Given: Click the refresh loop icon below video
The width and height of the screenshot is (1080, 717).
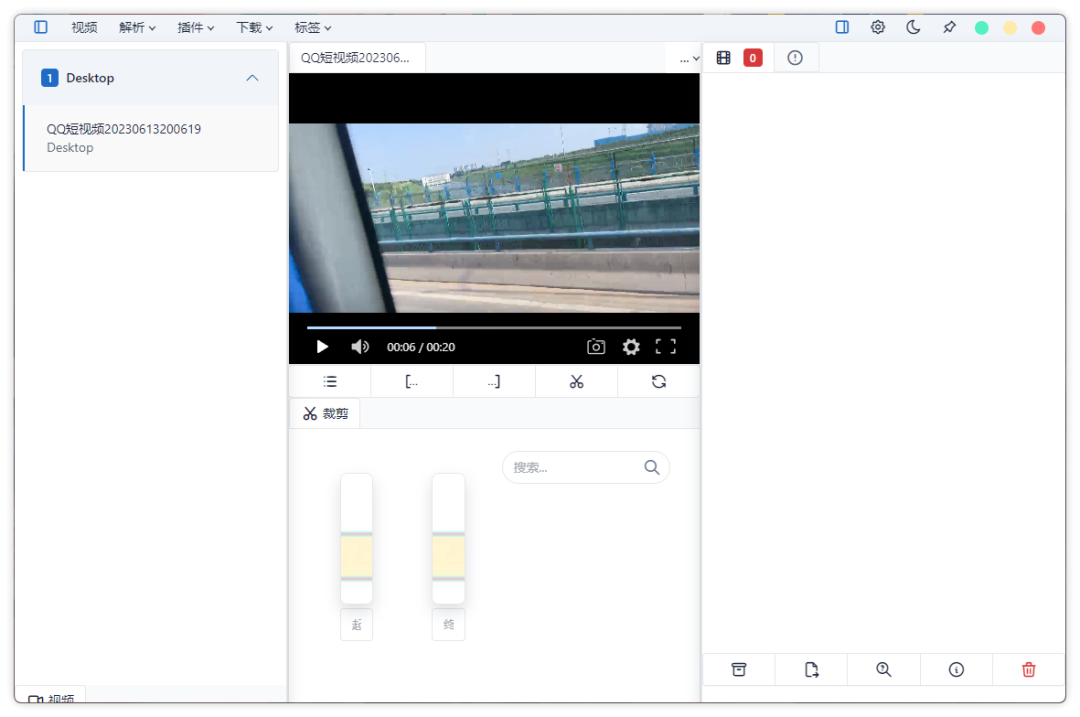Looking at the screenshot, I should pos(658,381).
